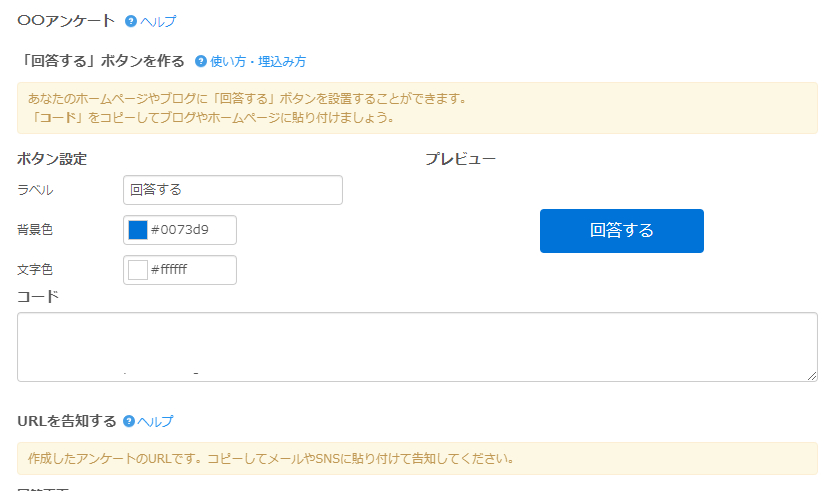Viewport: 836px width, 491px height.
Task: Click help icon beside OOアンケート title
Action: [x=130, y=21]
